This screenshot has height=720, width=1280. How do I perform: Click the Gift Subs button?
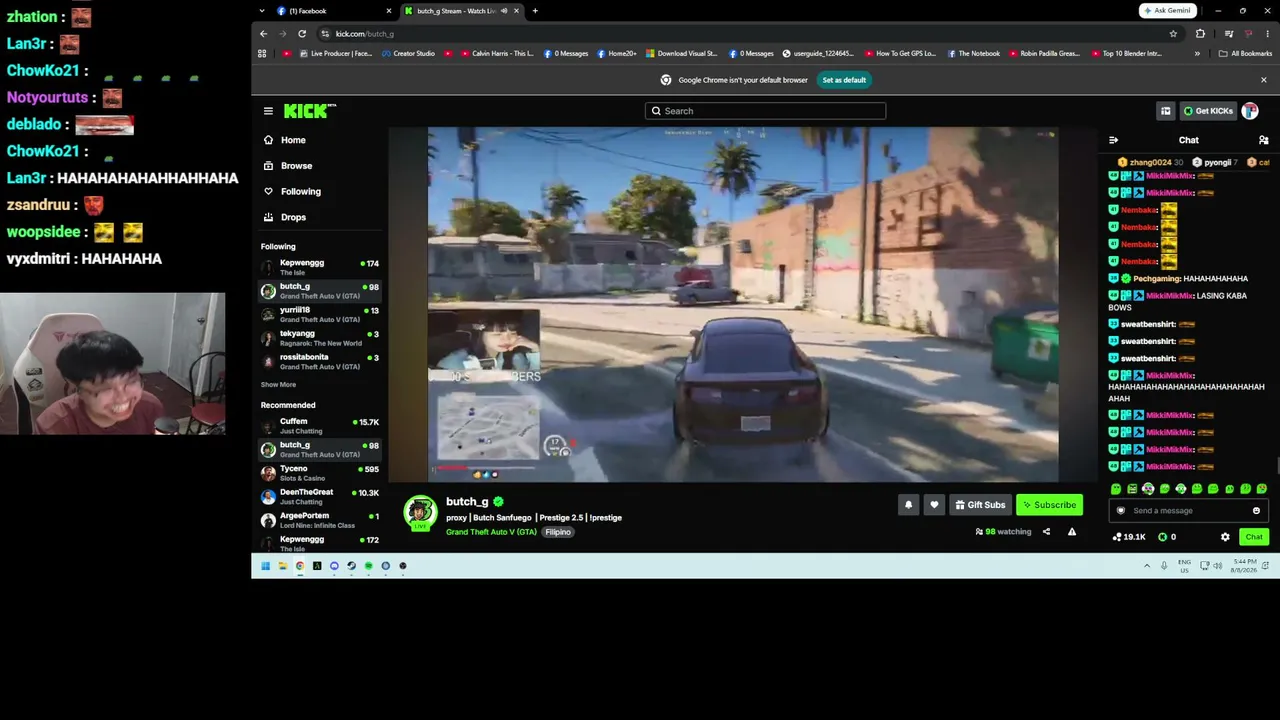(x=980, y=505)
